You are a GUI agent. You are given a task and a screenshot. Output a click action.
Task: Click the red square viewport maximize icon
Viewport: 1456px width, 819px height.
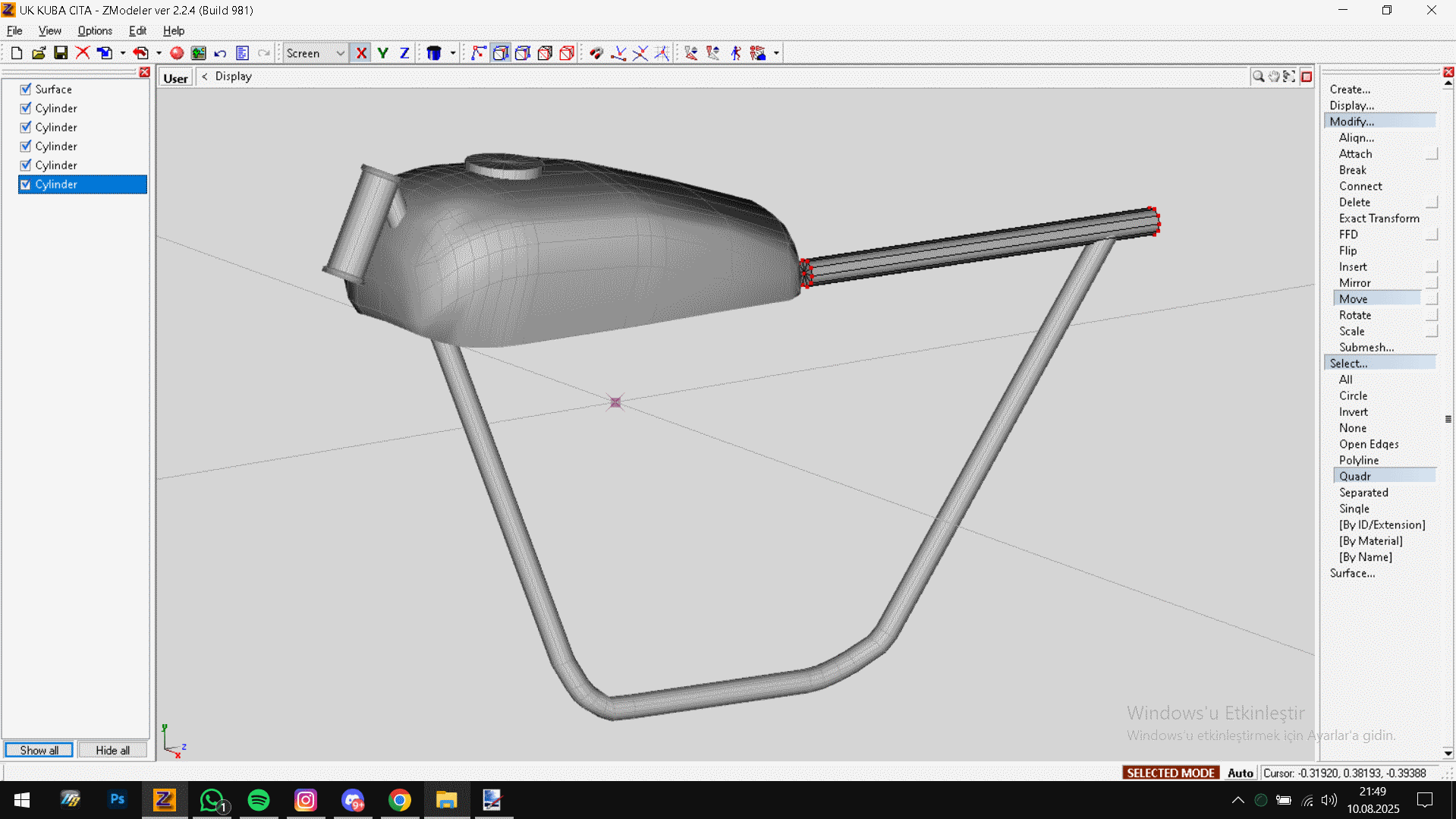pos(1307,77)
